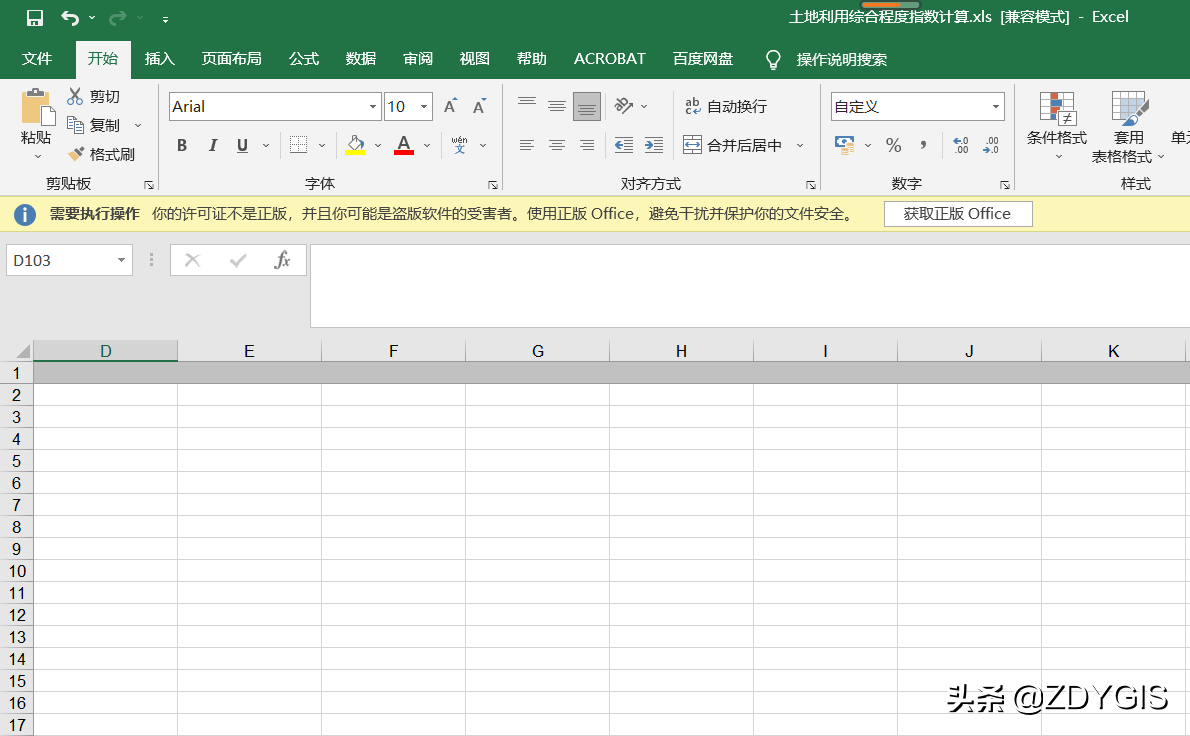Expand the borders dropdown arrow
The height and width of the screenshot is (736, 1190).
[x=322, y=145]
